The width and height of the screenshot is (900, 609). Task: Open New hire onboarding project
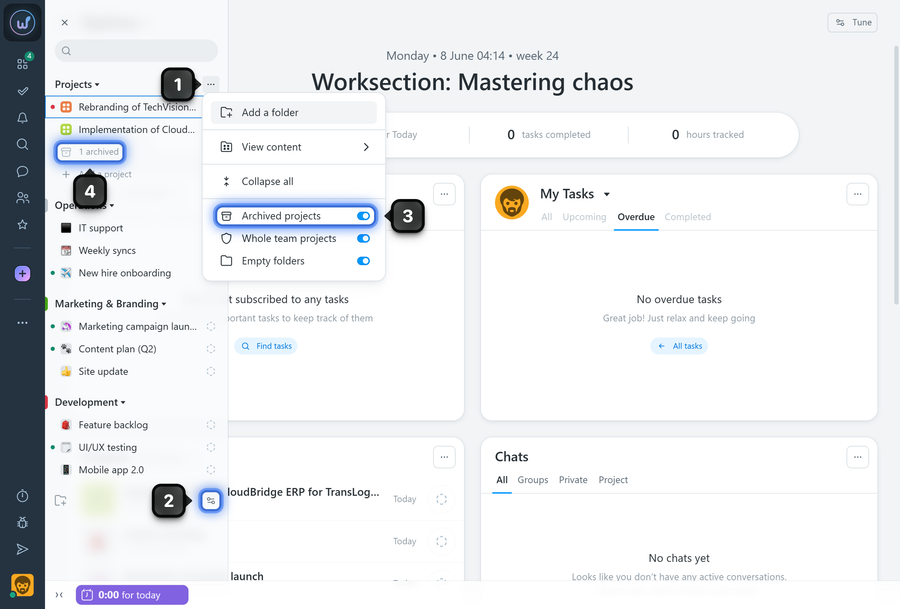[125, 273]
